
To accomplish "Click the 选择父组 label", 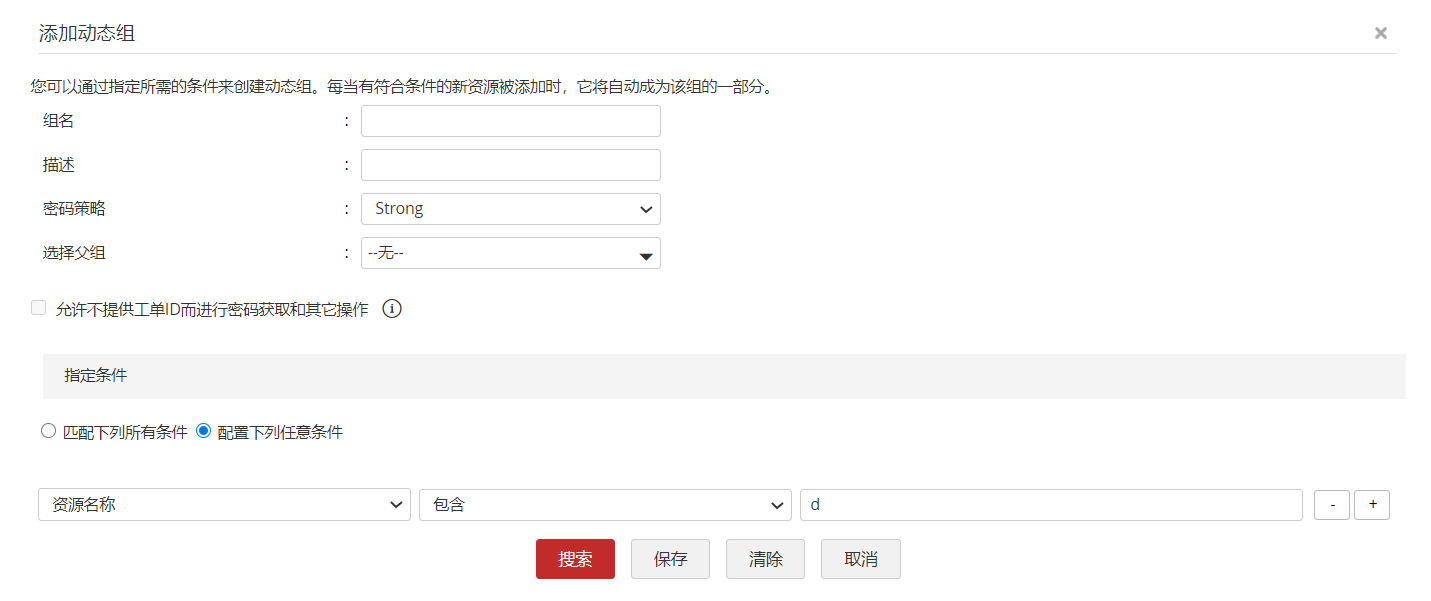I will (x=74, y=253).
